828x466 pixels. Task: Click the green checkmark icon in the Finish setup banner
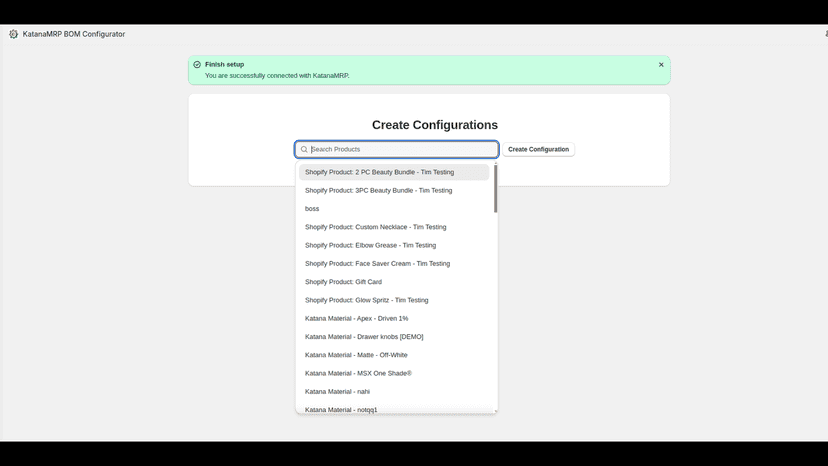[197, 64]
